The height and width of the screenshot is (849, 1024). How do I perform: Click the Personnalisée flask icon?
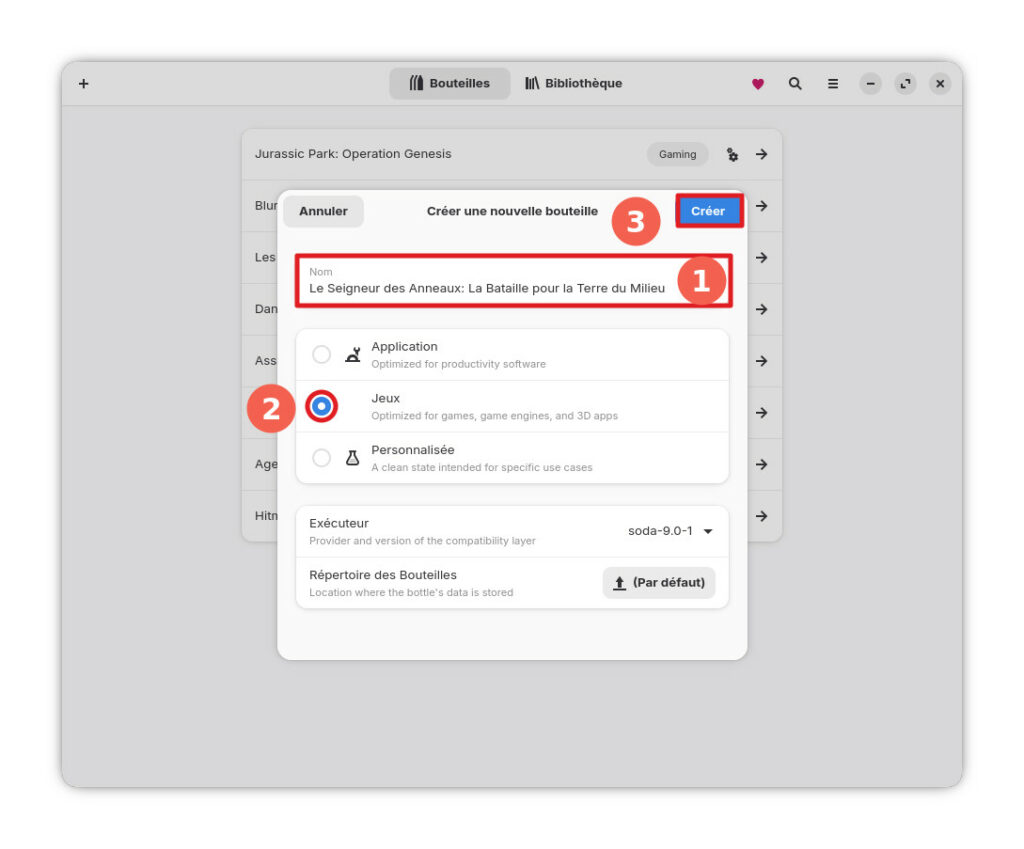(x=352, y=458)
